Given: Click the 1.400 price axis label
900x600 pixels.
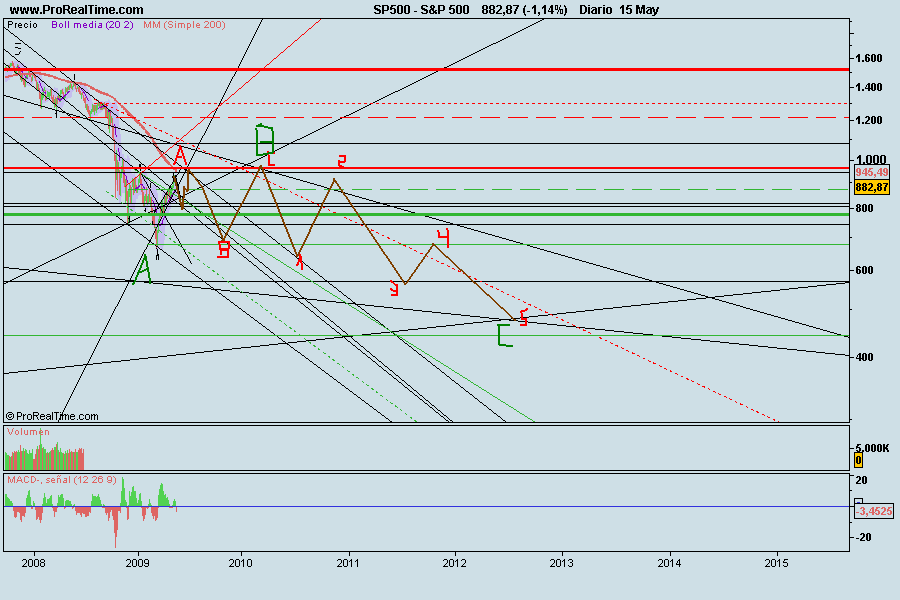Looking at the screenshot, I should click(868, 87).
